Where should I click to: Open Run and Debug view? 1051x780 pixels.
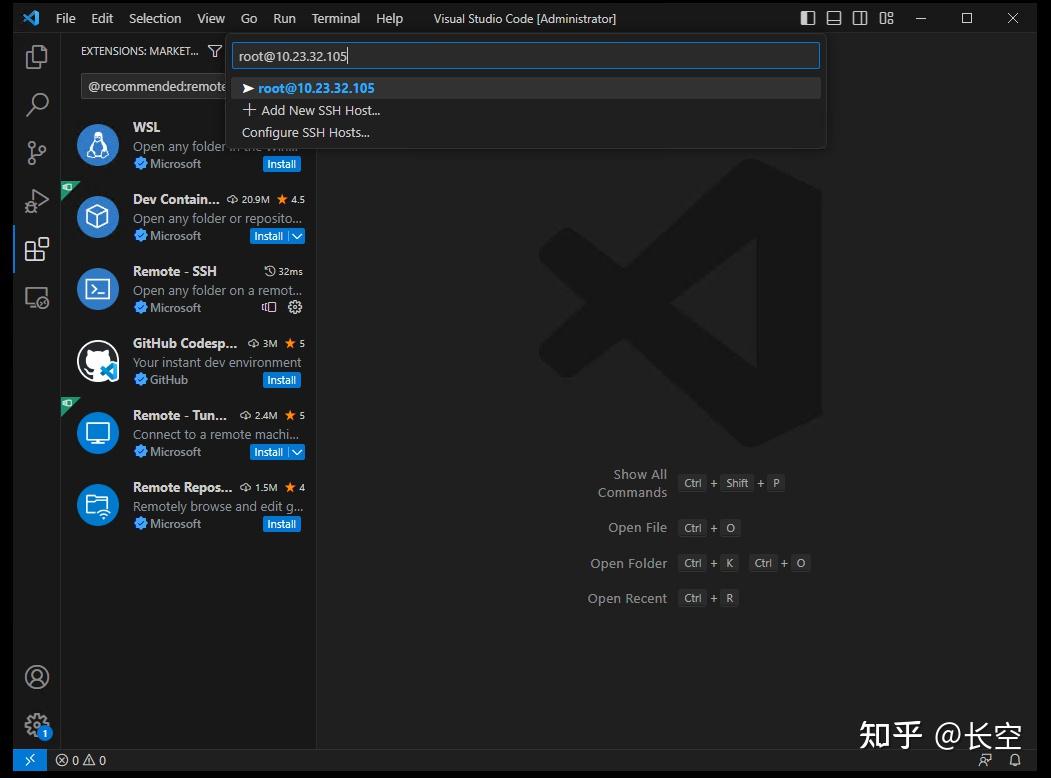36,201
